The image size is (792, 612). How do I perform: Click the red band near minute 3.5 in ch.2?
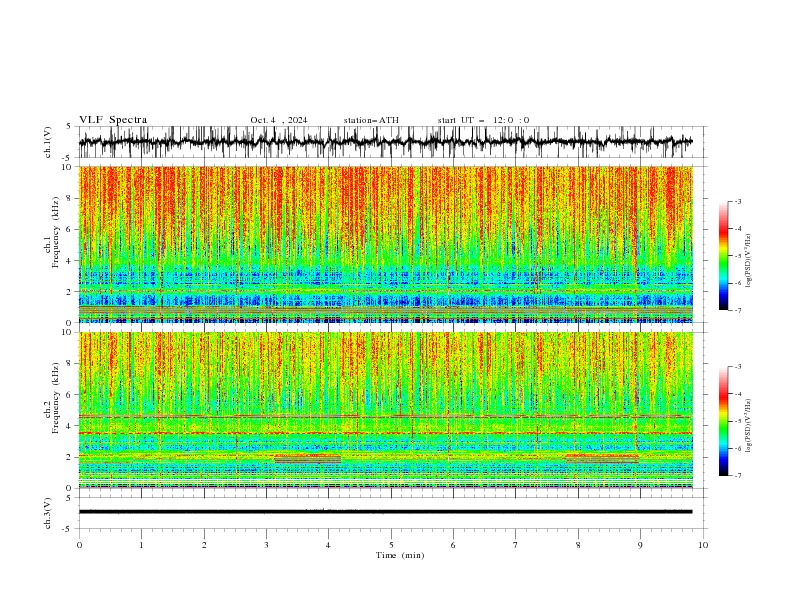tap(308, 459)
